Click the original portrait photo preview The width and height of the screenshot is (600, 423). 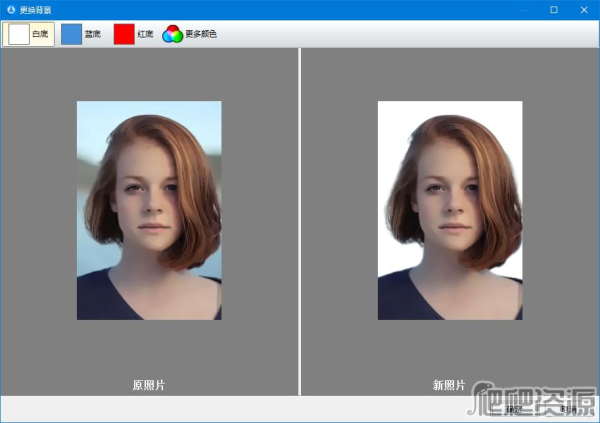tap(149, 210)
